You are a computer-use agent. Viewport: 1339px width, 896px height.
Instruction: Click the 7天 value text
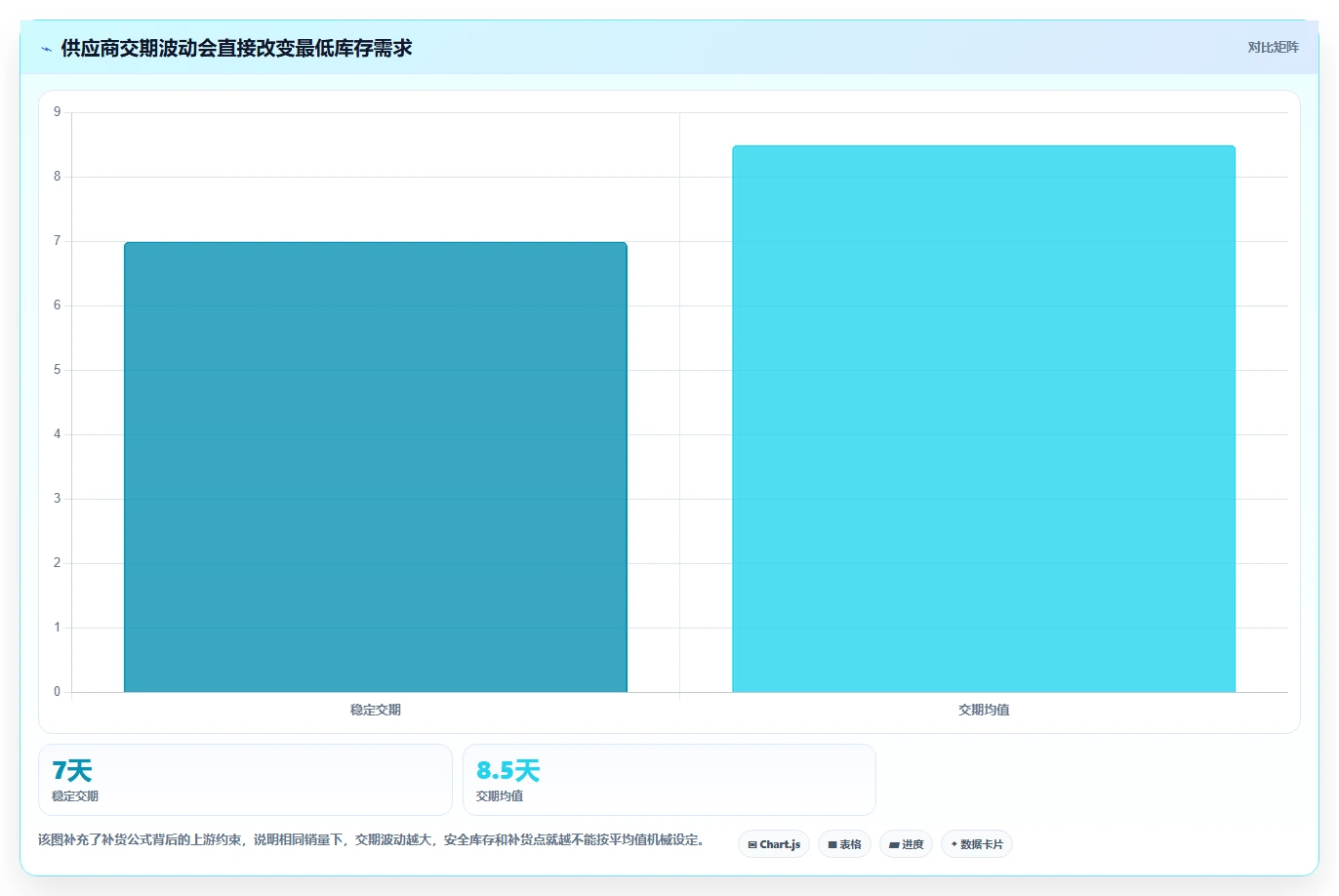tap(71, 771)
